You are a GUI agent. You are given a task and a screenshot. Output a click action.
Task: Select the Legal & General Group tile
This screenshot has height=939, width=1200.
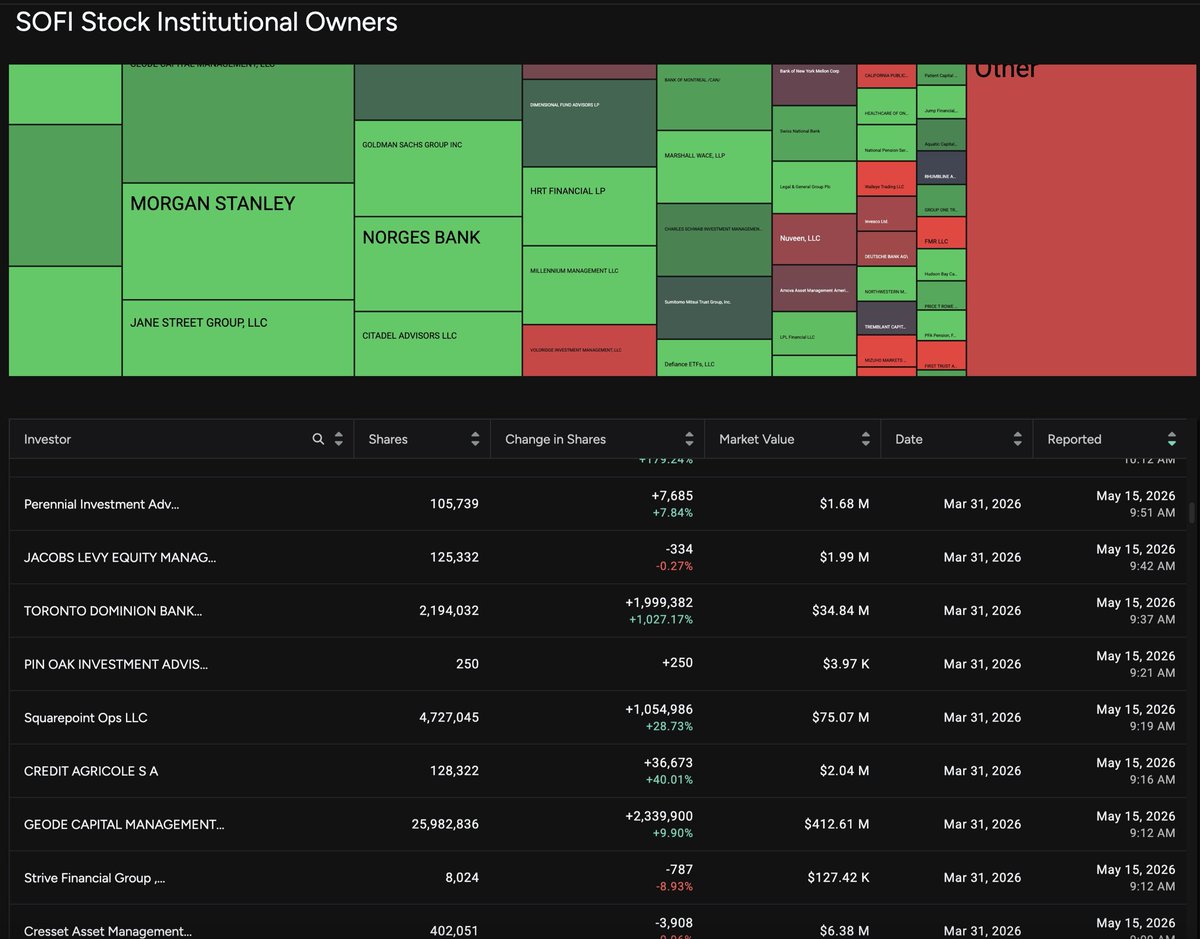coord(814,187)
